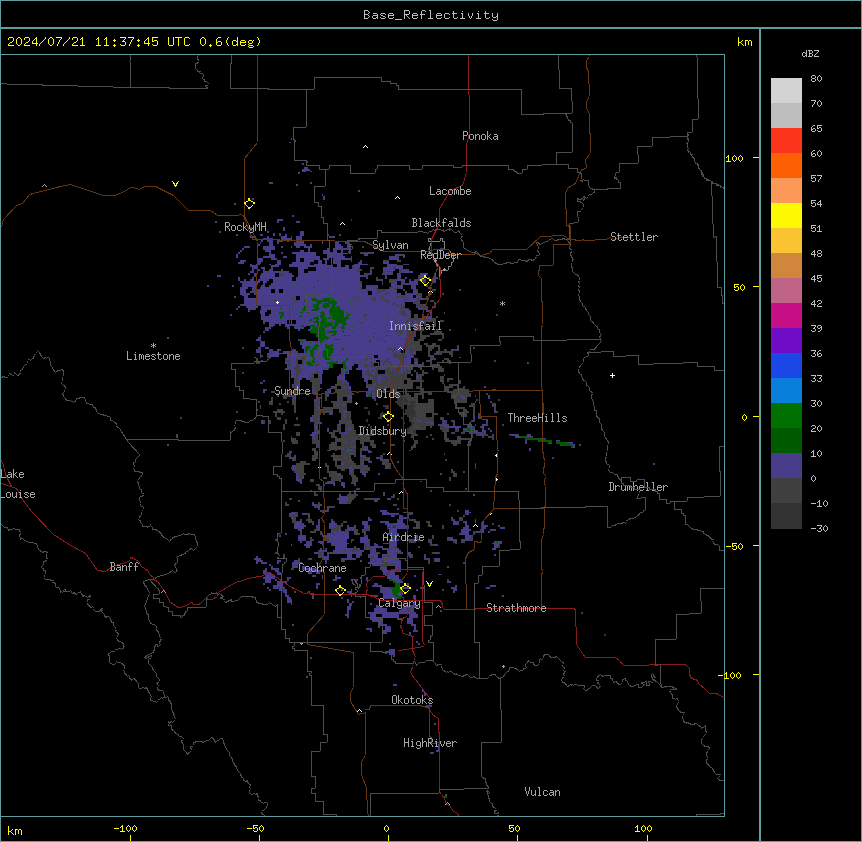The height and width of the screenshot is (842, 862).
Task: Pick the slate purple 10-0 dBZ swatch
Action: pos(786,466)
